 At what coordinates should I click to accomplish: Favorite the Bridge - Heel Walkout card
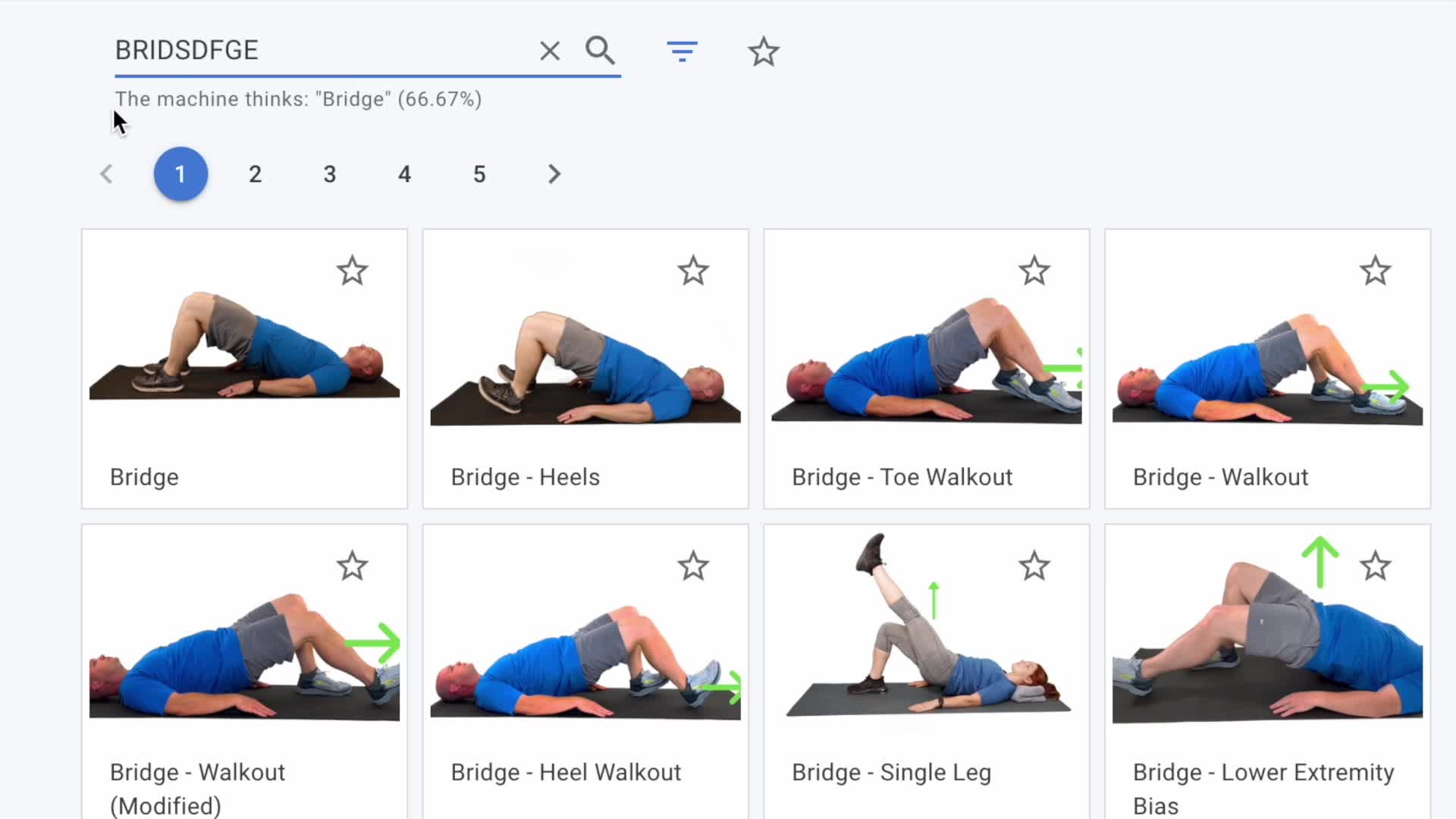pyautogui.click(x=693, y=566)
